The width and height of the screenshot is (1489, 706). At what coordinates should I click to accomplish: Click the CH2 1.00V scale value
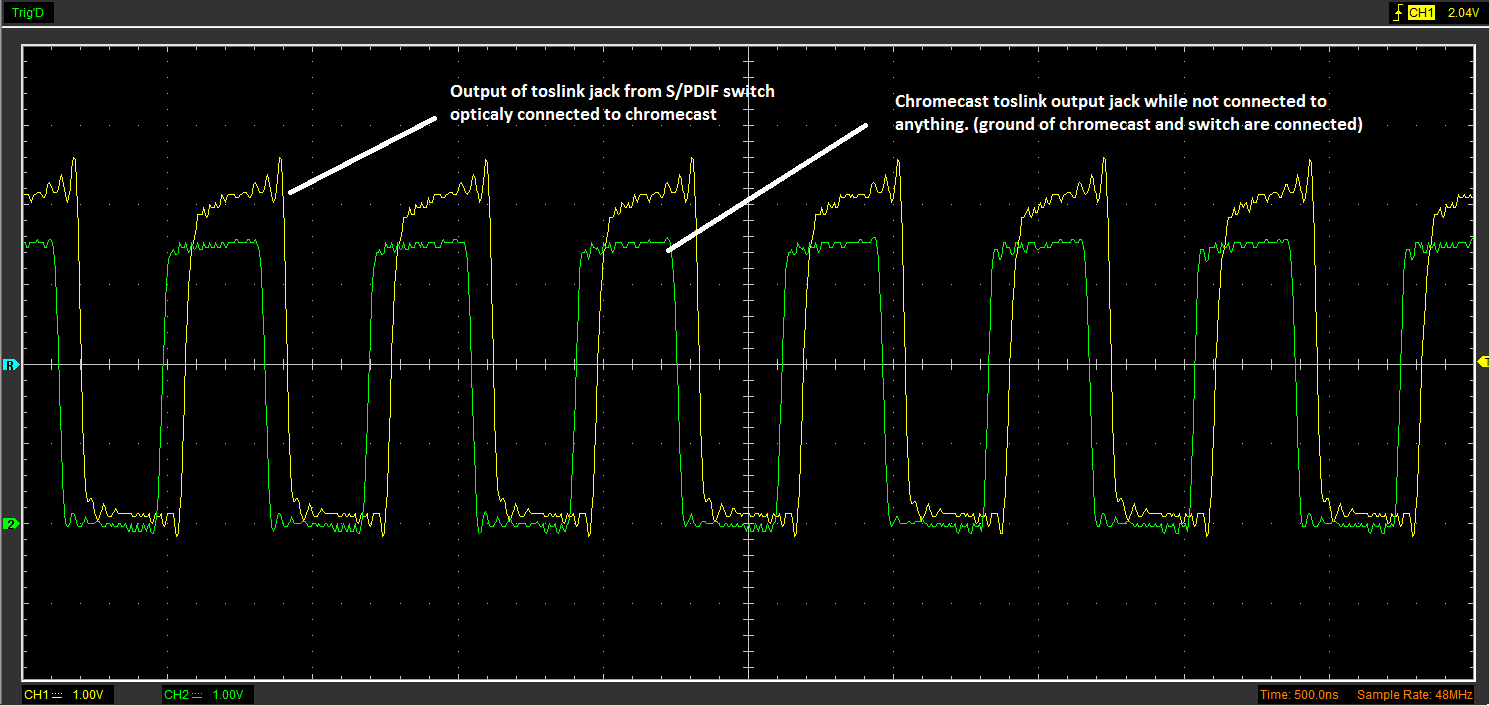pyautogui.click(x=229, y=694)
